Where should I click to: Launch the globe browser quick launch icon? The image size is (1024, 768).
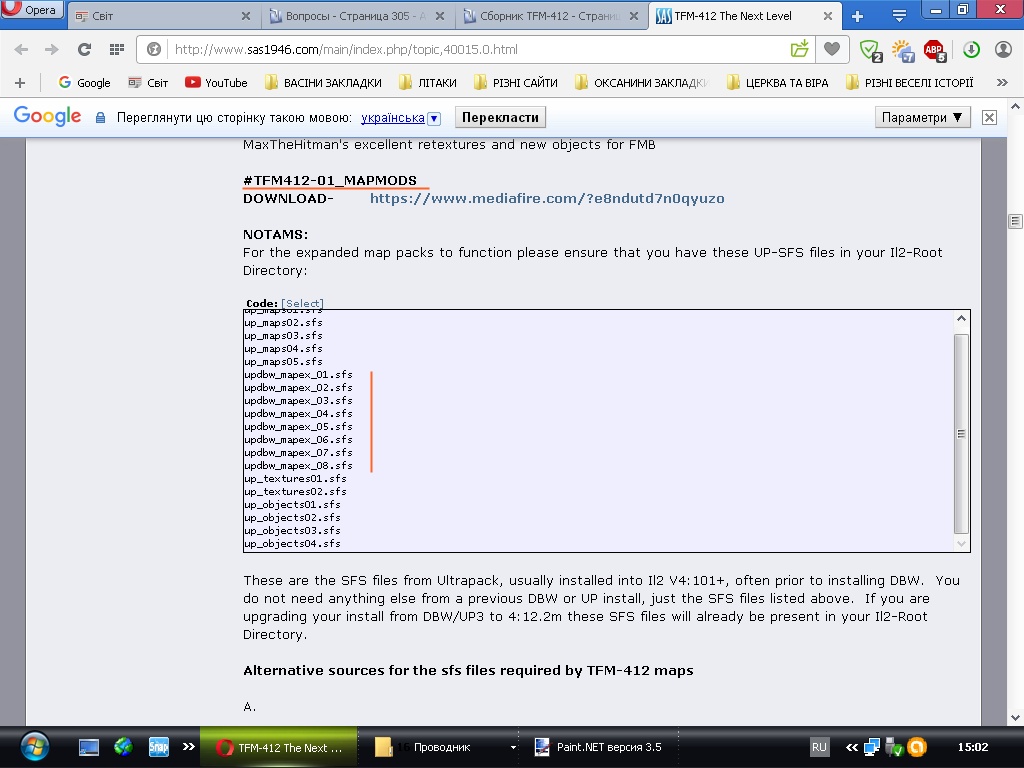tap(123, 746)
